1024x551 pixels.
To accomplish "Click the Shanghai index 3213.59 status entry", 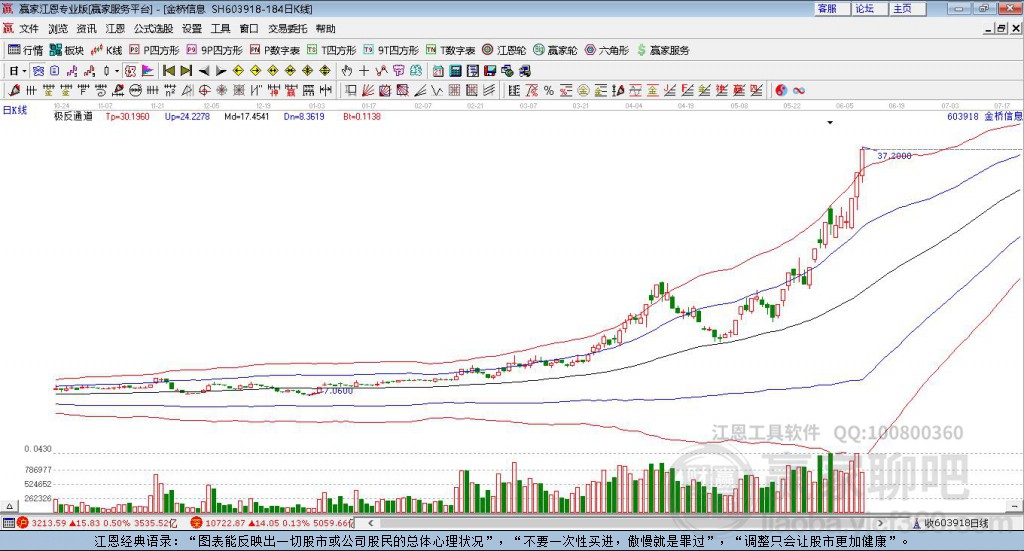I will click(x=97, y=523).
